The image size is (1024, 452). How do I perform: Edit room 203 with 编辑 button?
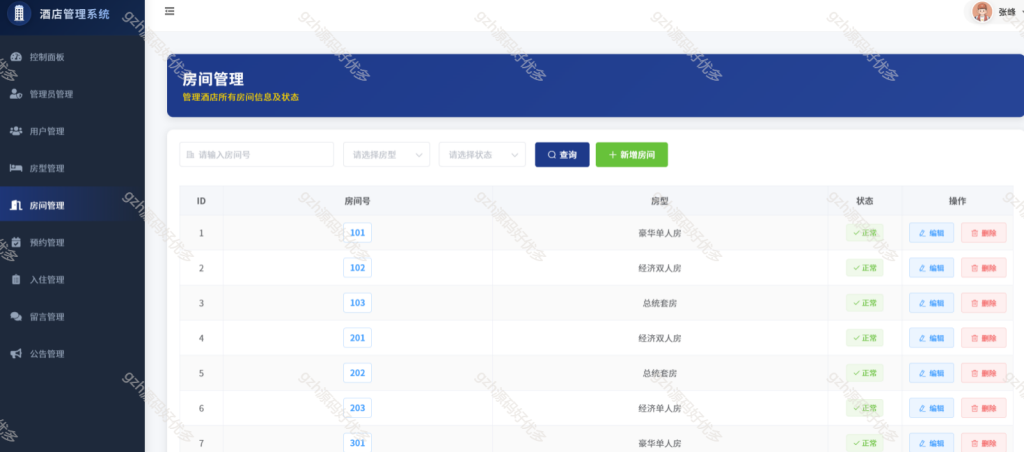[931, 408]
